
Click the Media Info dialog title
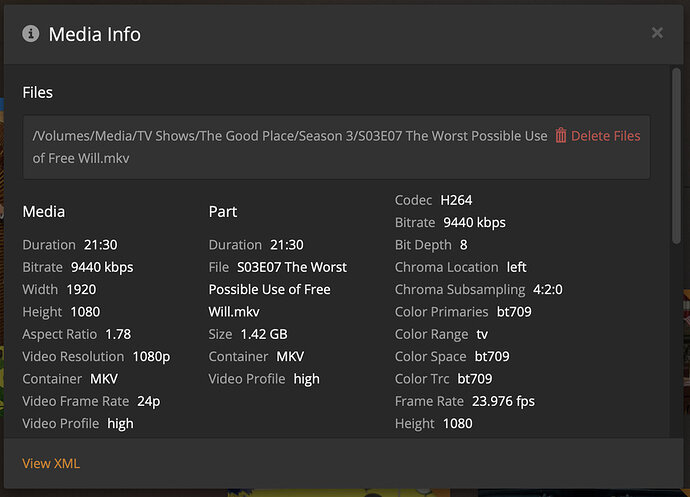95,34
